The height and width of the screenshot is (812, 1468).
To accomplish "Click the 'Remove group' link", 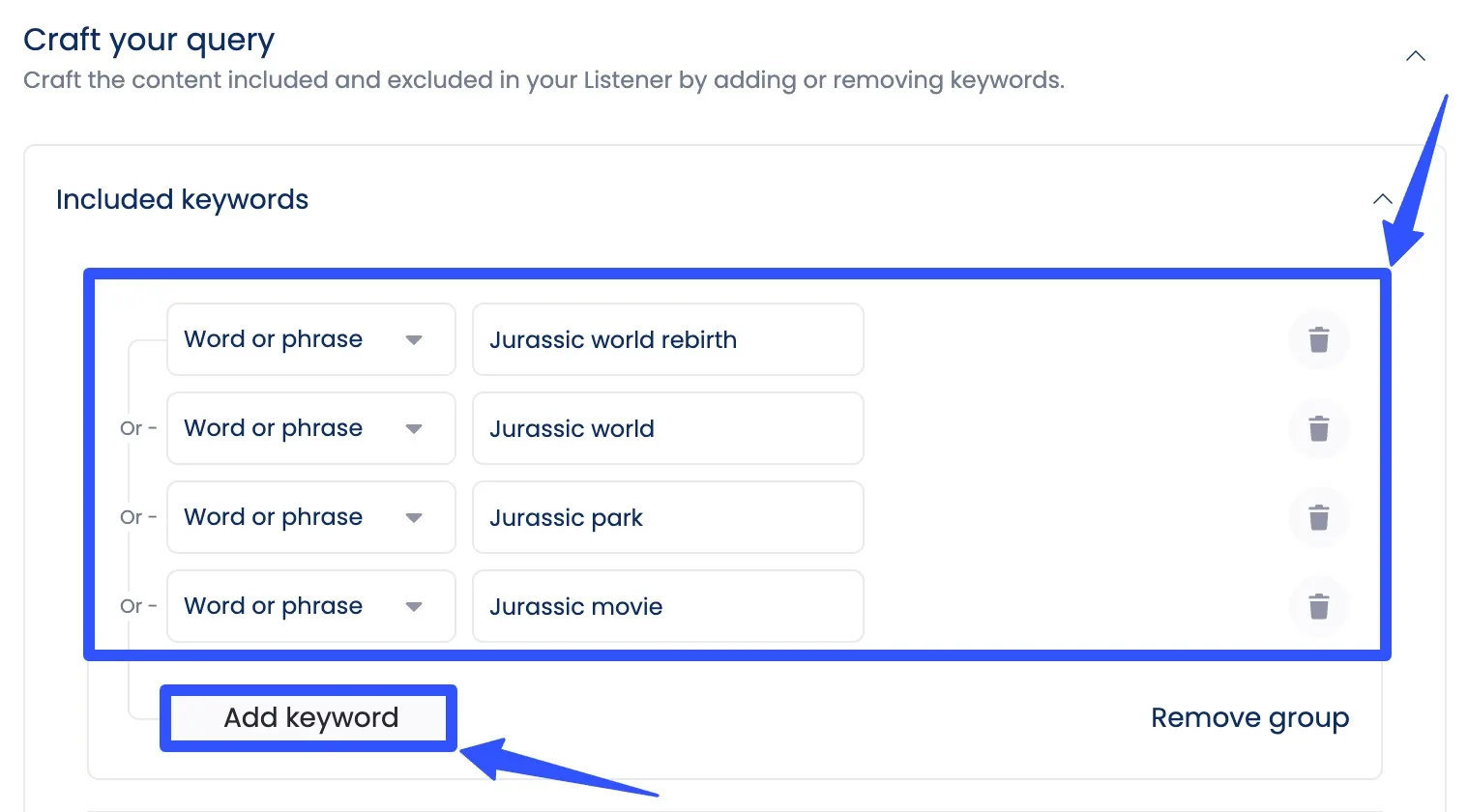I will (1249, 717).
